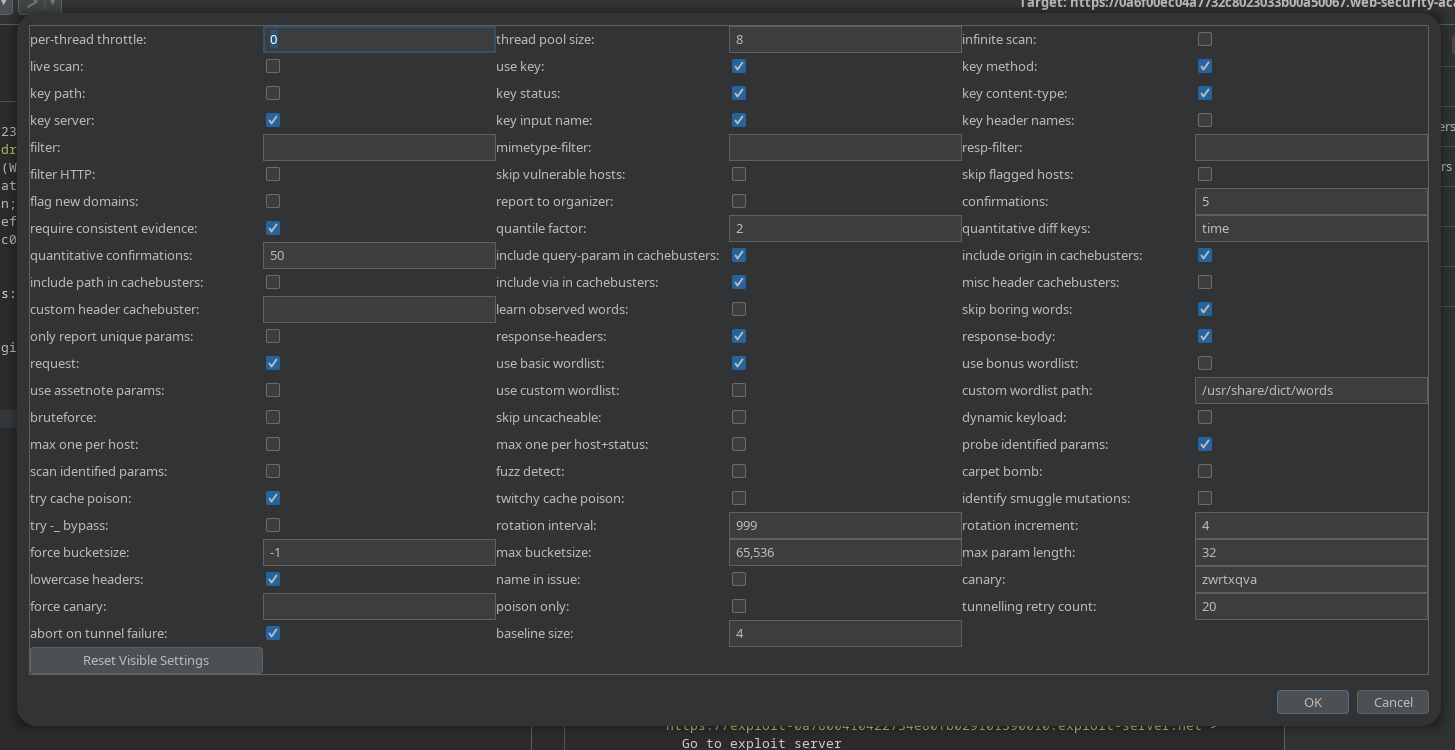The width and height of the screenshot is (1455, 750).
Task: Disable try cache poison checkbox
Action: pyautogui.click(x=273, y=498)
